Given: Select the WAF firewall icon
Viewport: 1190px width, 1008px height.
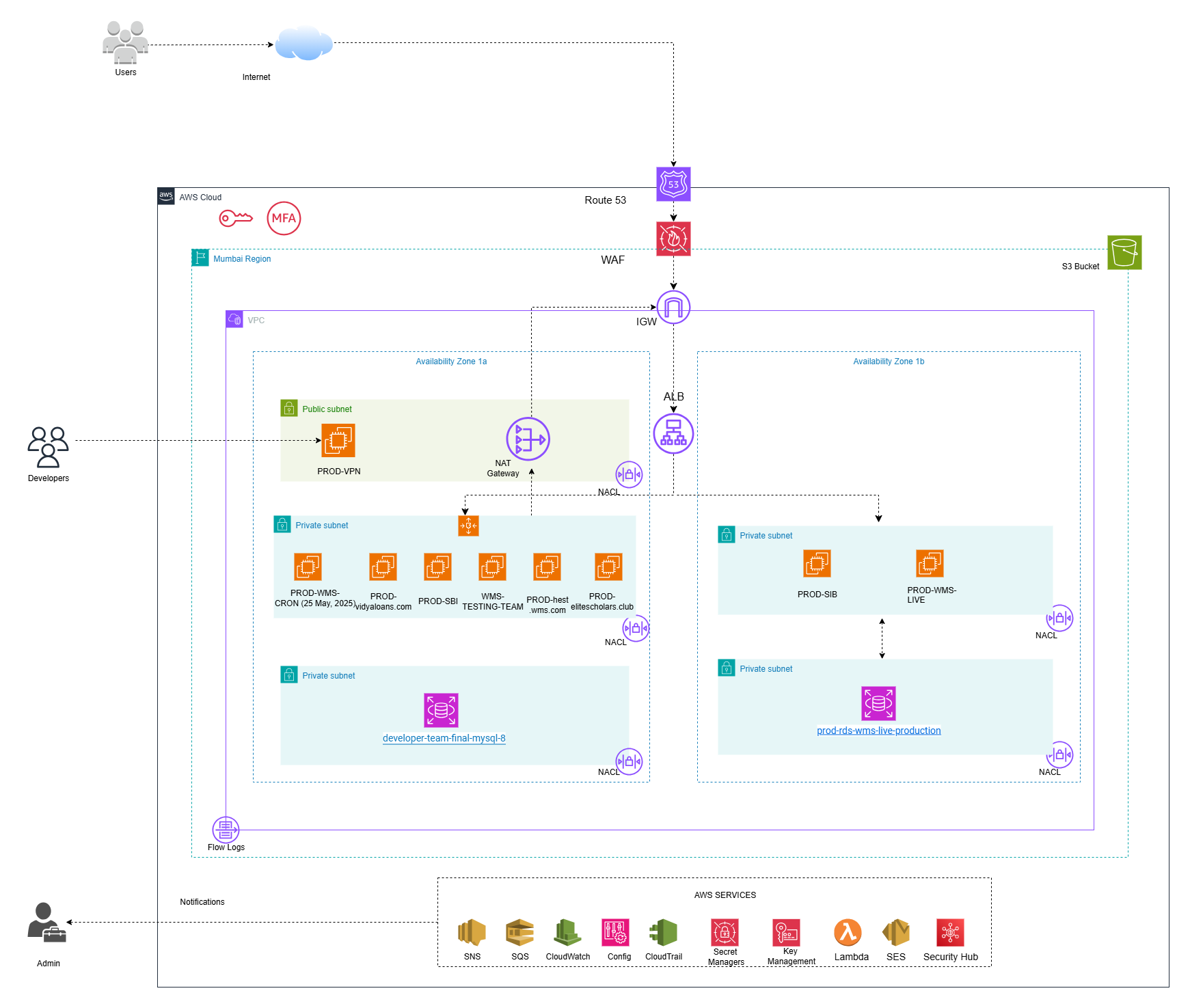Looking at the screenshot, I should click(673, 239).
